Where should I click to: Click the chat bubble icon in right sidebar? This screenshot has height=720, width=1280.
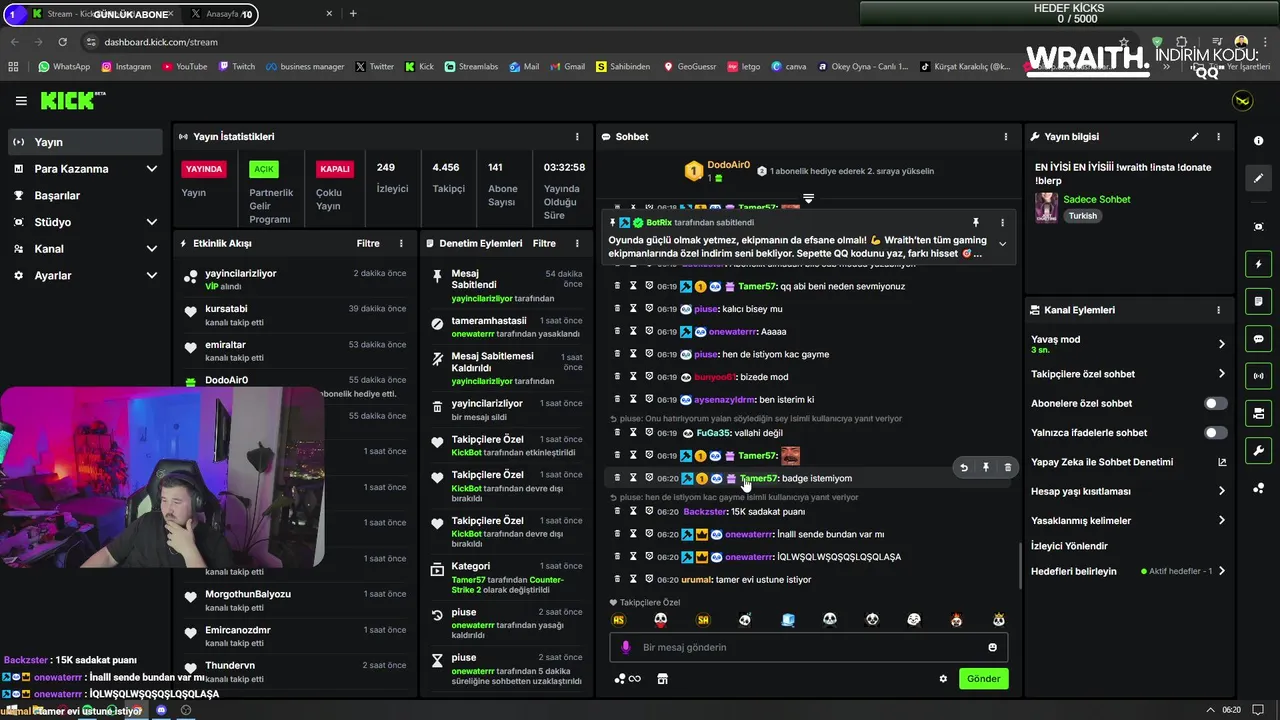[x=1258, y=339]
